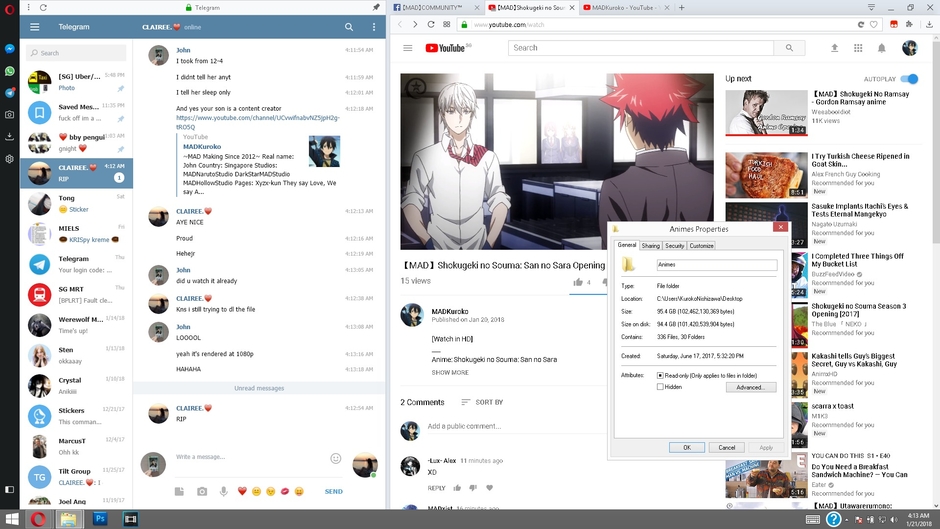940x529 pixels.
Task: Reply to Lux-Alex comment
Action: [x=436, y=488]
